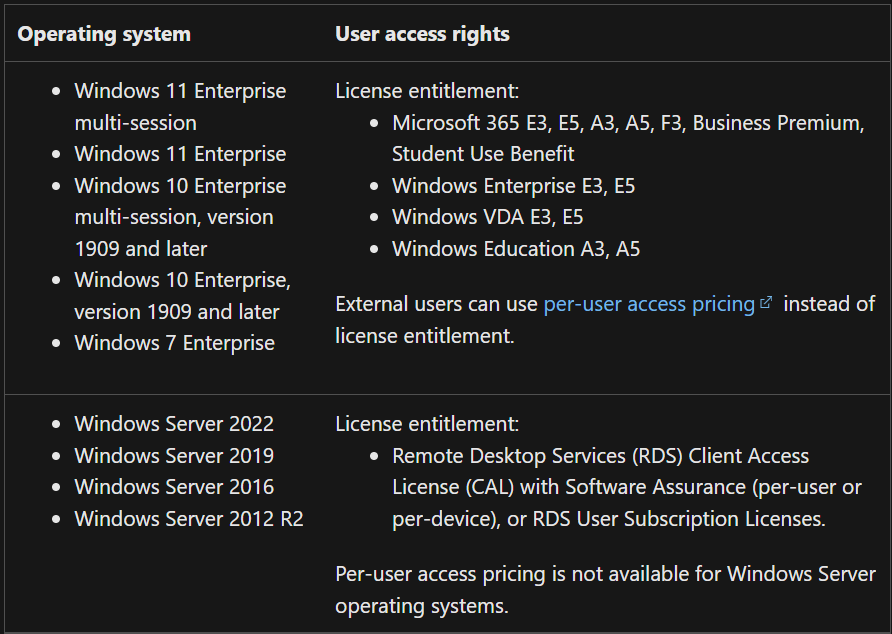Click the Windows Education A3, A5 entry

click(x=516, y=249)
